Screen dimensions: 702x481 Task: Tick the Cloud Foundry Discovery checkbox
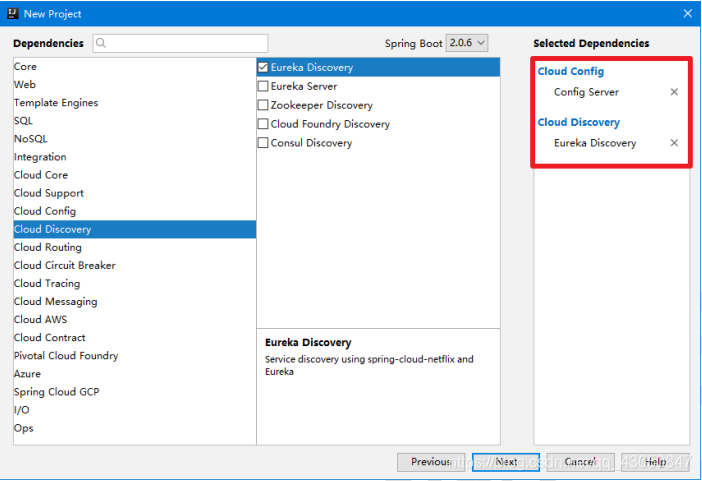[x=263, y=124]
